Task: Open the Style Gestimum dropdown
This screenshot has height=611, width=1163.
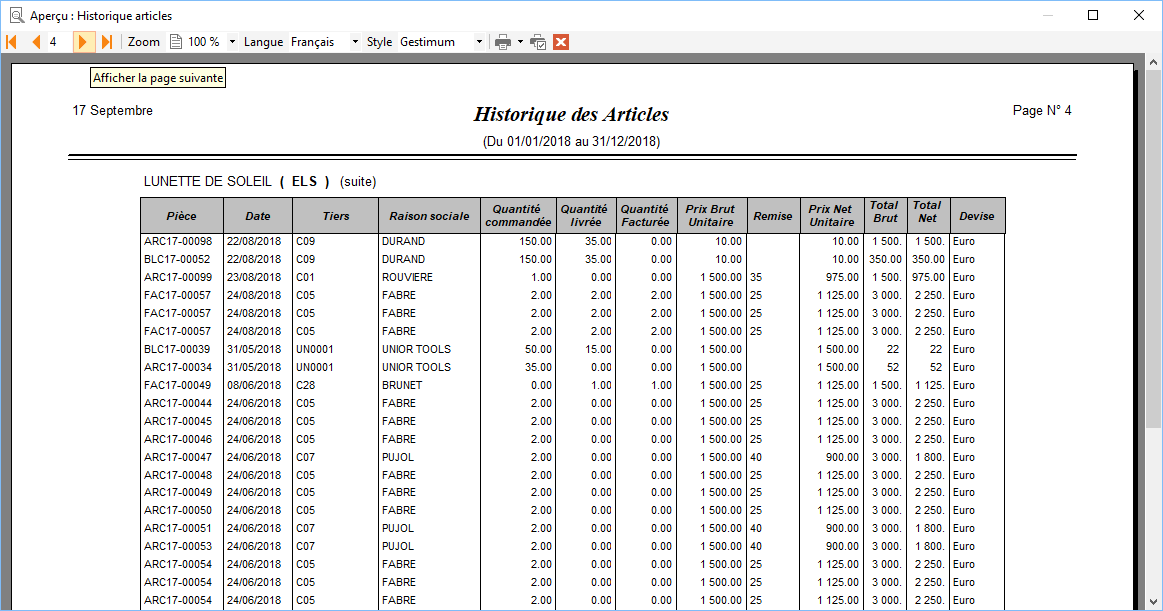Action: (x=479, y=42)
